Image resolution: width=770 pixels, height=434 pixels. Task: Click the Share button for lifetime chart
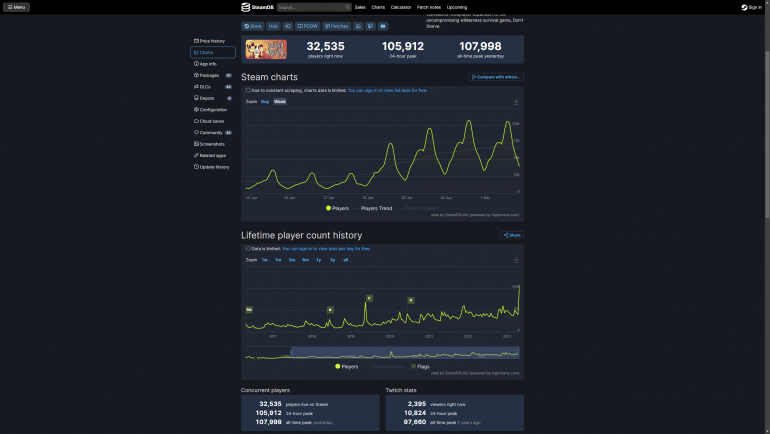512,235
